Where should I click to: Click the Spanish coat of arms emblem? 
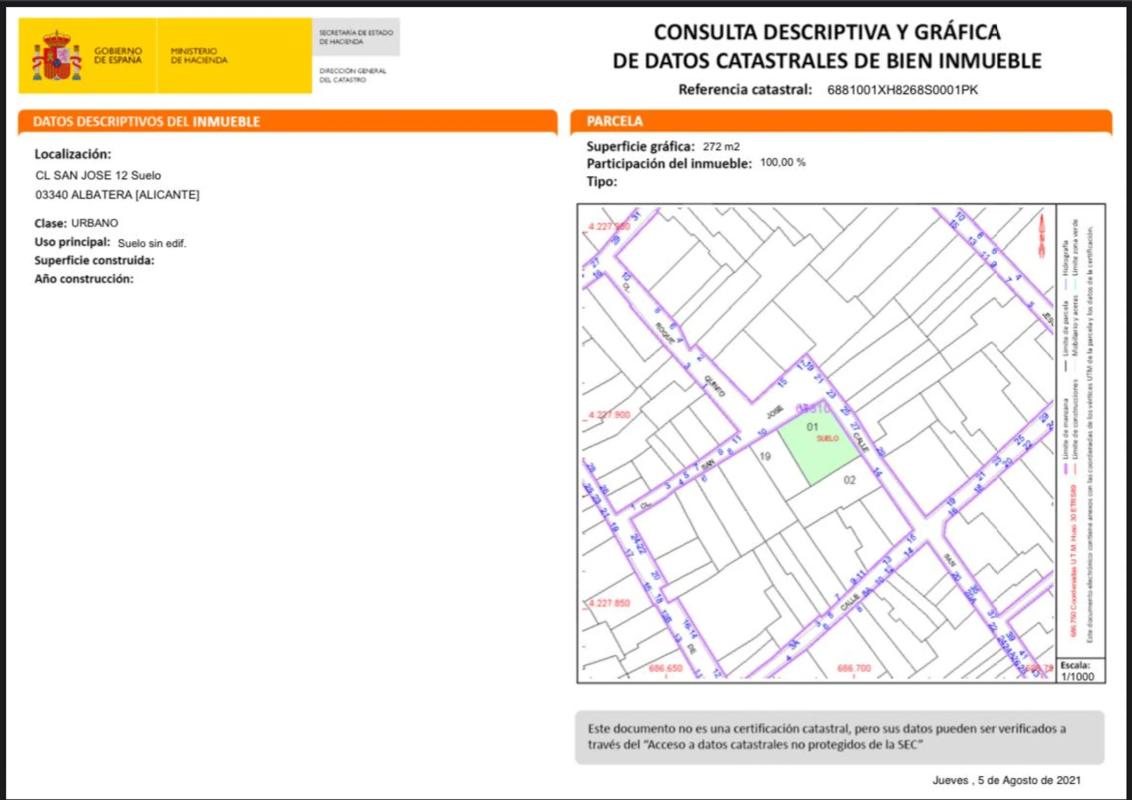[x=56, y=56]
